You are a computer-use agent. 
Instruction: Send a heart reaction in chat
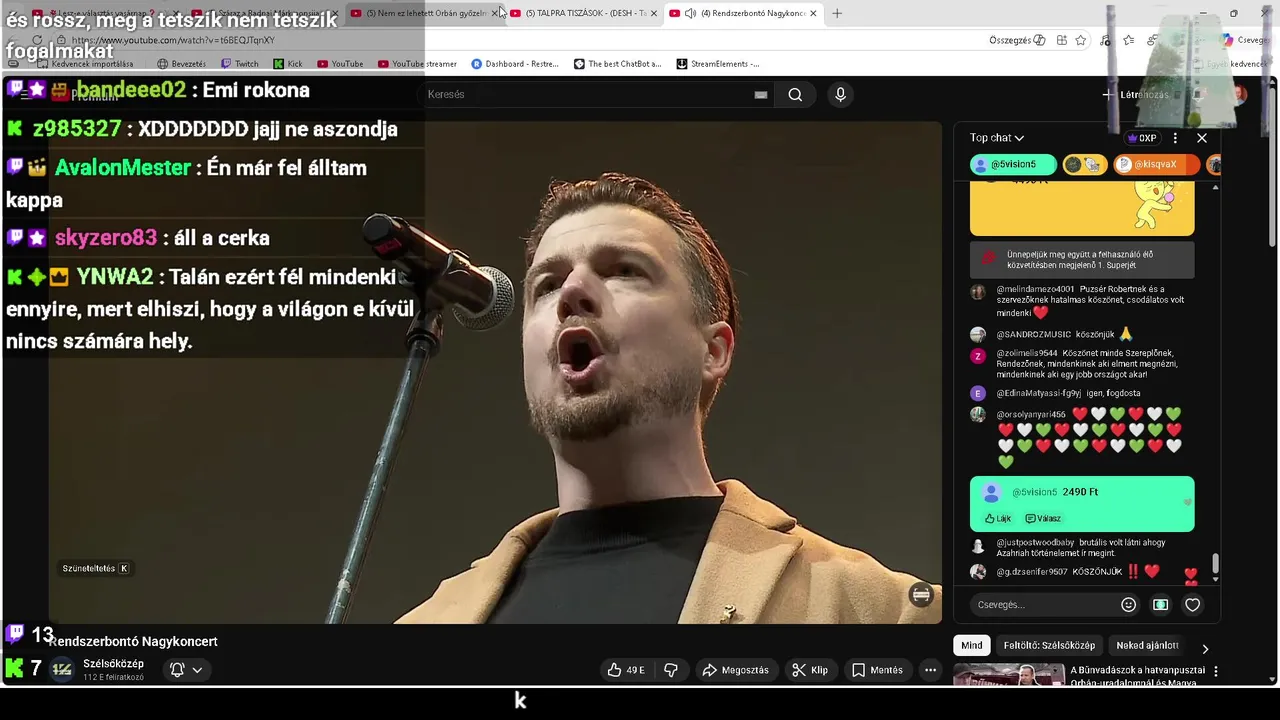[x=1192, y=605]
